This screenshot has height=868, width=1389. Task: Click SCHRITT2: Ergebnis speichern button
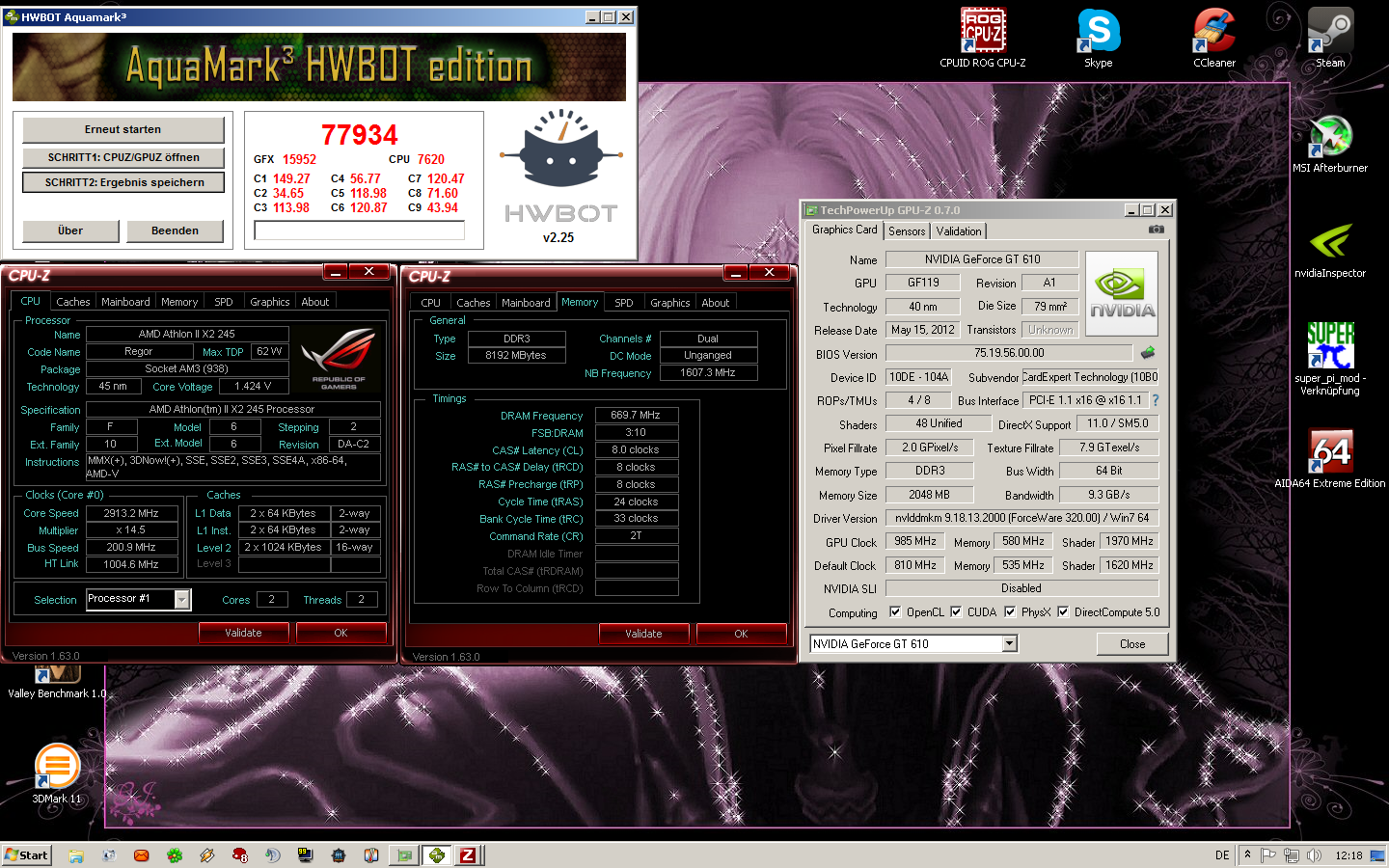point(123,182)
